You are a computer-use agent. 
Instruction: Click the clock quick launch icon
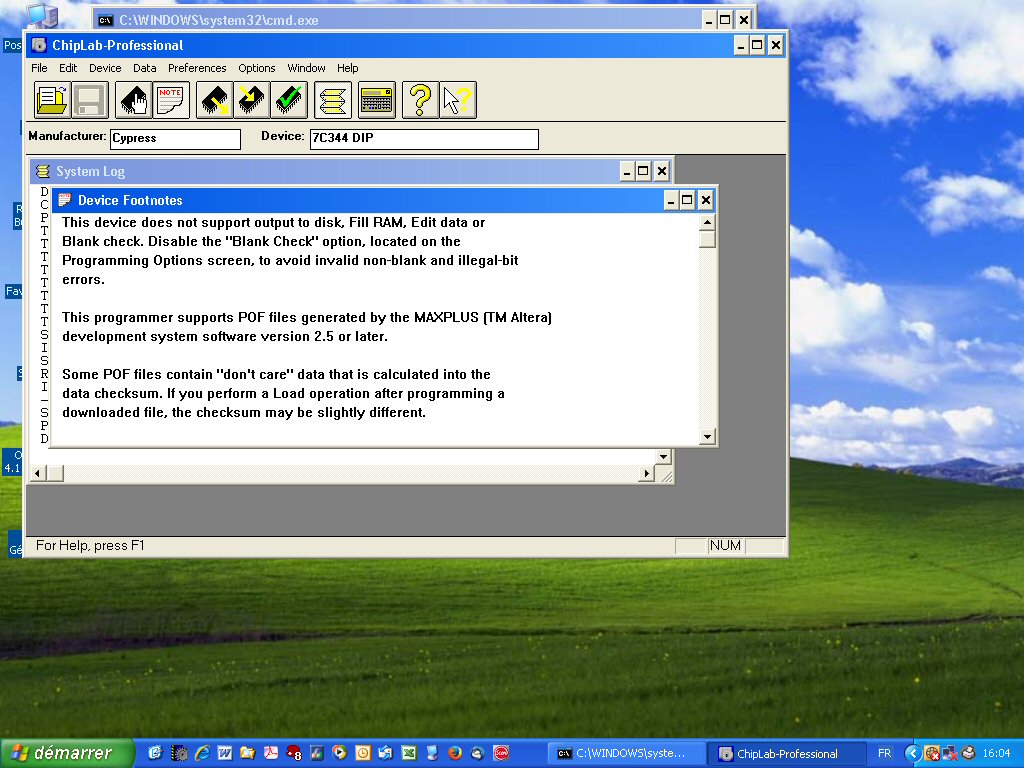pyautogui.click(x=362, y=753)
